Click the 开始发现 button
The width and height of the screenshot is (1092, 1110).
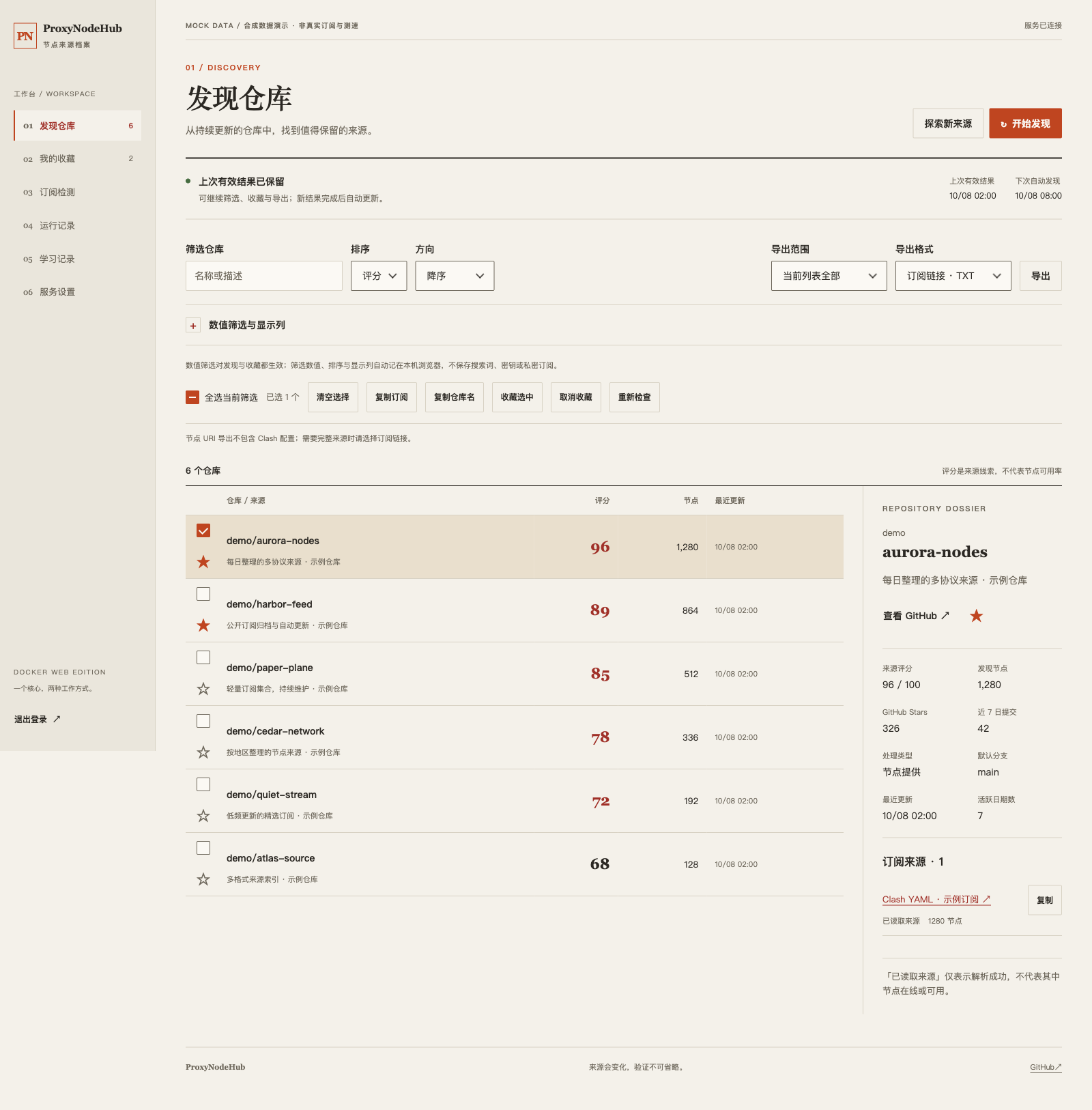click(1025, 124)
